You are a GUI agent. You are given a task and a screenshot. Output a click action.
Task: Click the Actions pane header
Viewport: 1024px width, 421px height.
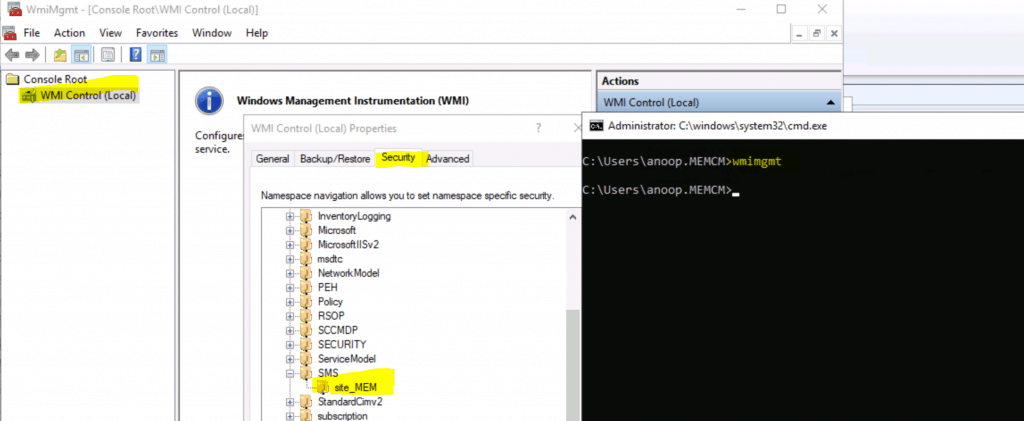click(x=718, y=81)
